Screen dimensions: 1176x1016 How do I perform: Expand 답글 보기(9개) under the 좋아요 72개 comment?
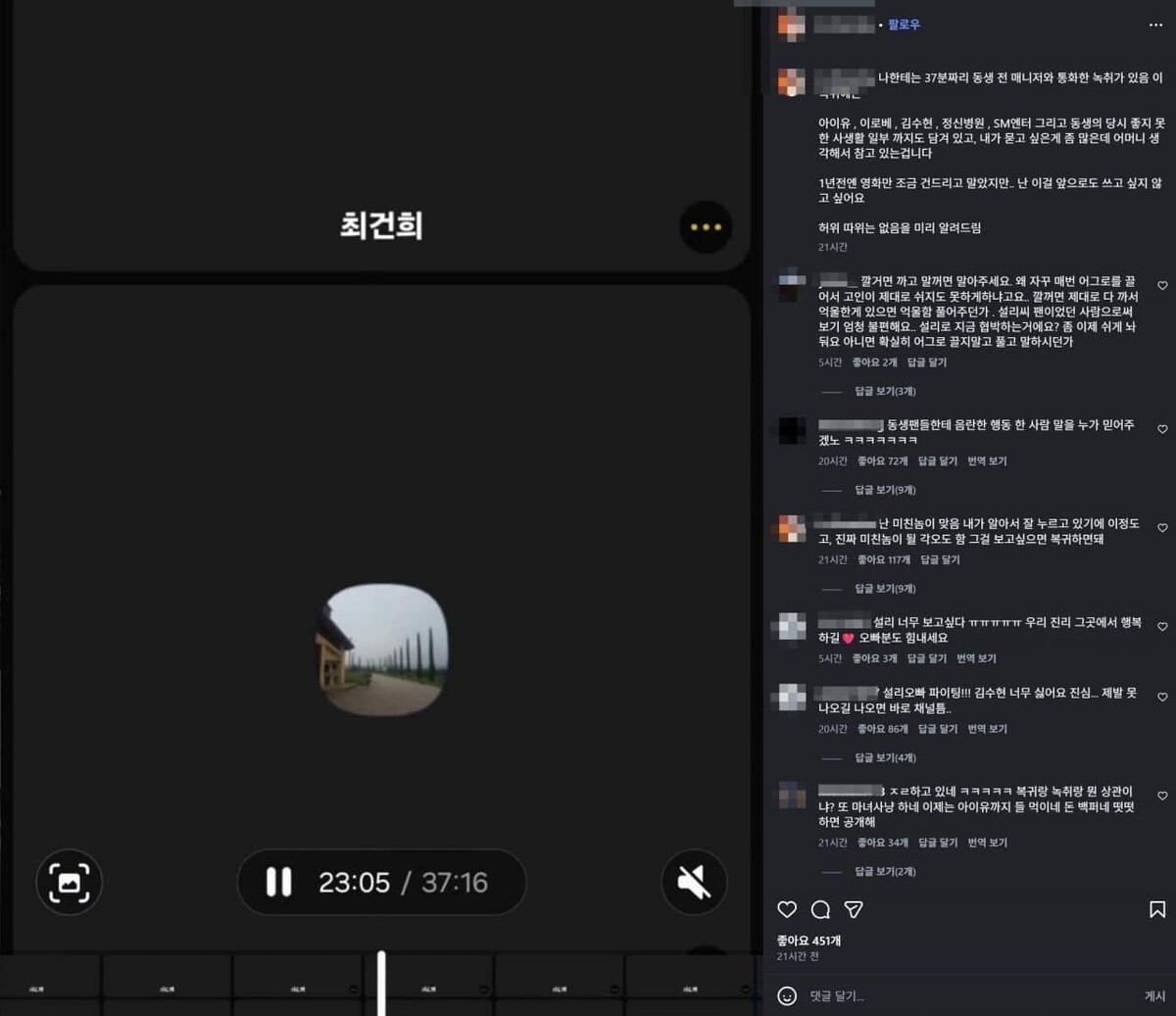pyautogui.click(x=885, y=490)
